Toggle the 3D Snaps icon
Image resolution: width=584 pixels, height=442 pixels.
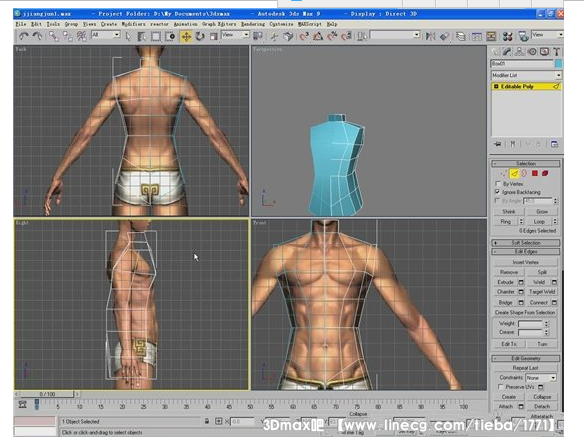(304, 36)
